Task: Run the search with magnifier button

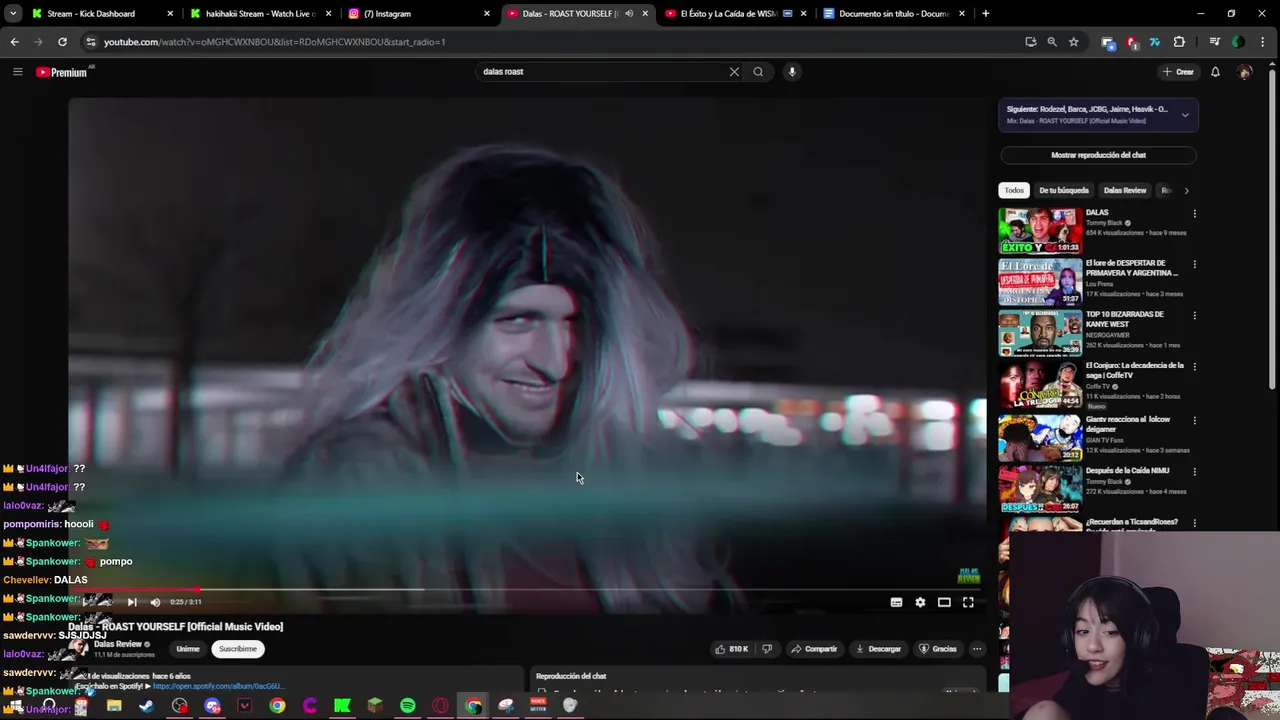Action: 758,72
